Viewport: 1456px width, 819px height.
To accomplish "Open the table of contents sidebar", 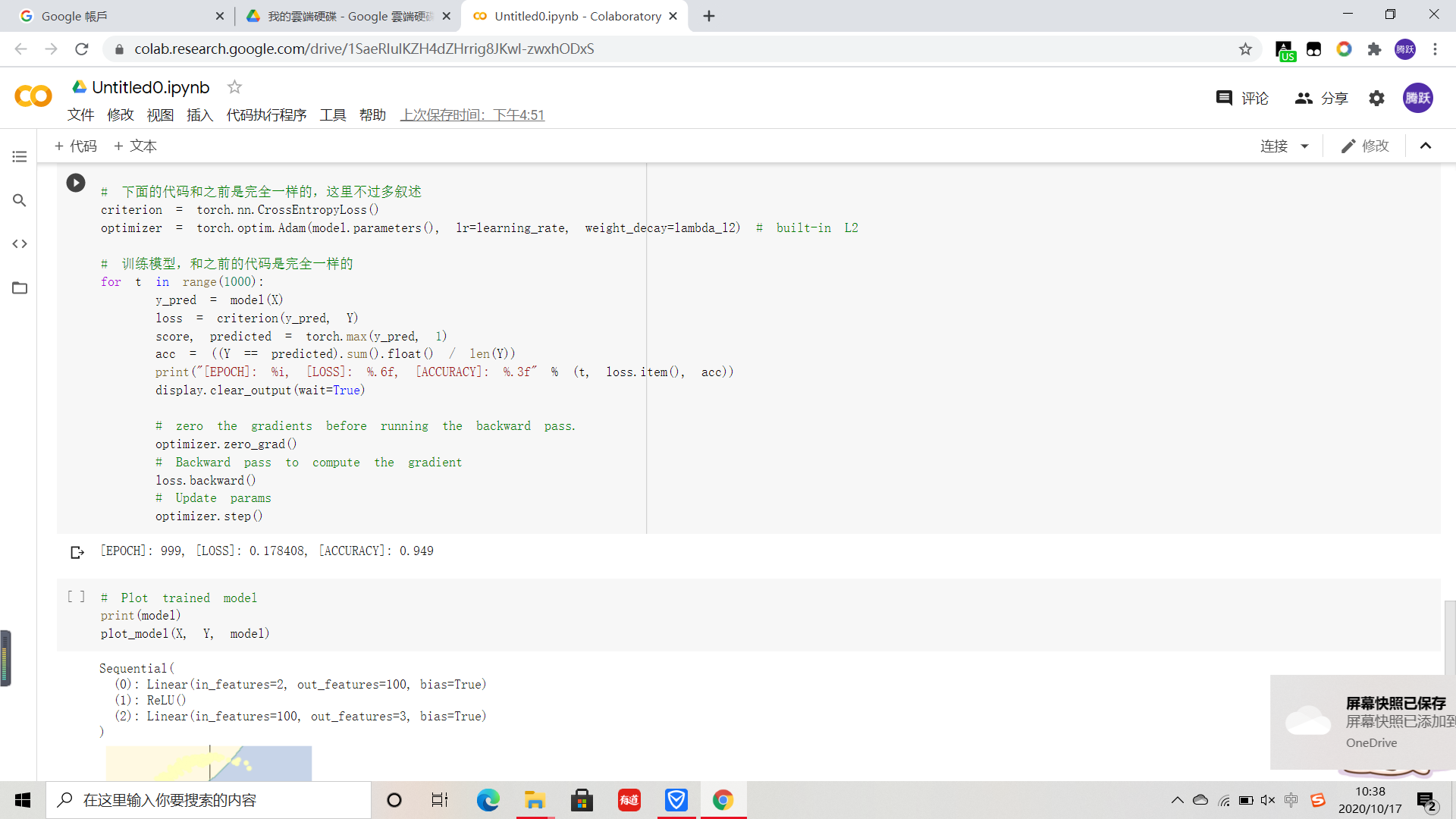I will pos(20,157).
